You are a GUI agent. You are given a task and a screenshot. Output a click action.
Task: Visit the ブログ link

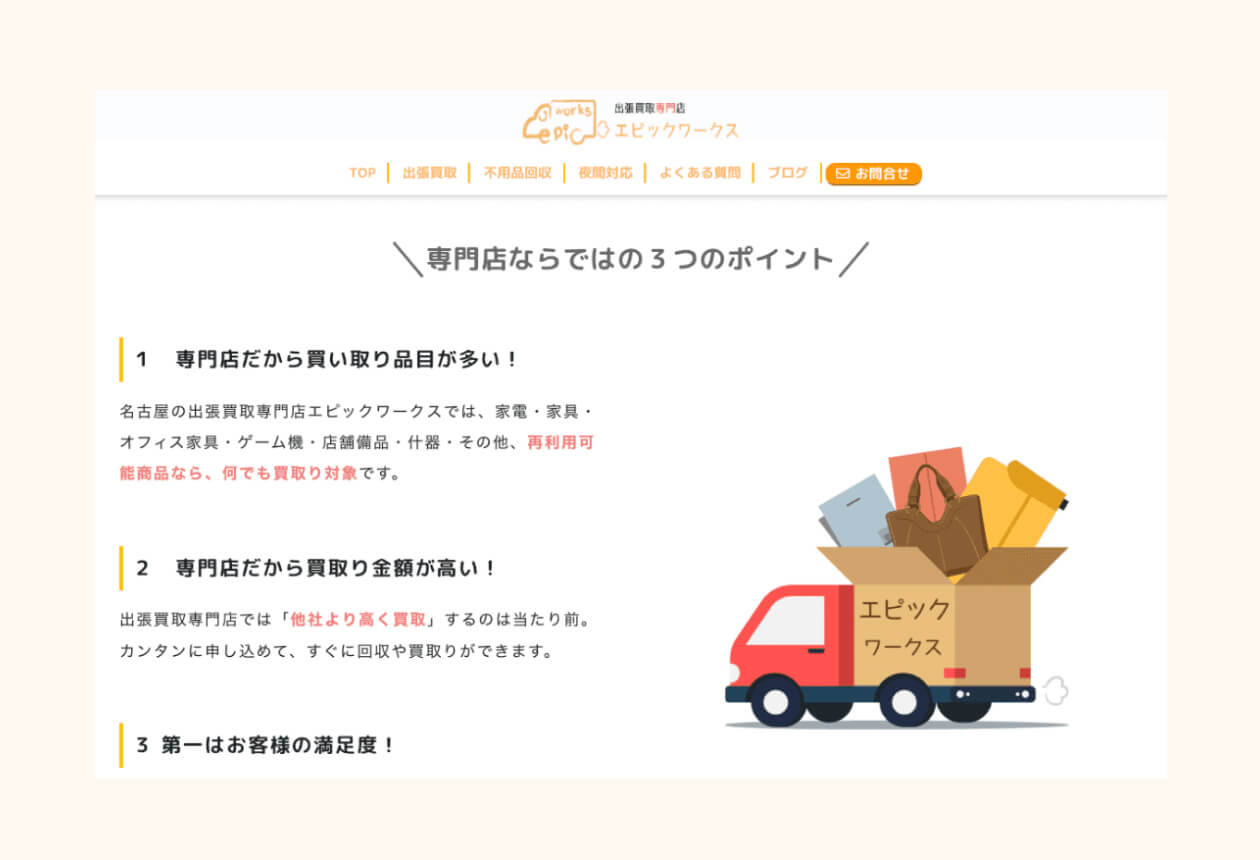(x=787, y=173)
